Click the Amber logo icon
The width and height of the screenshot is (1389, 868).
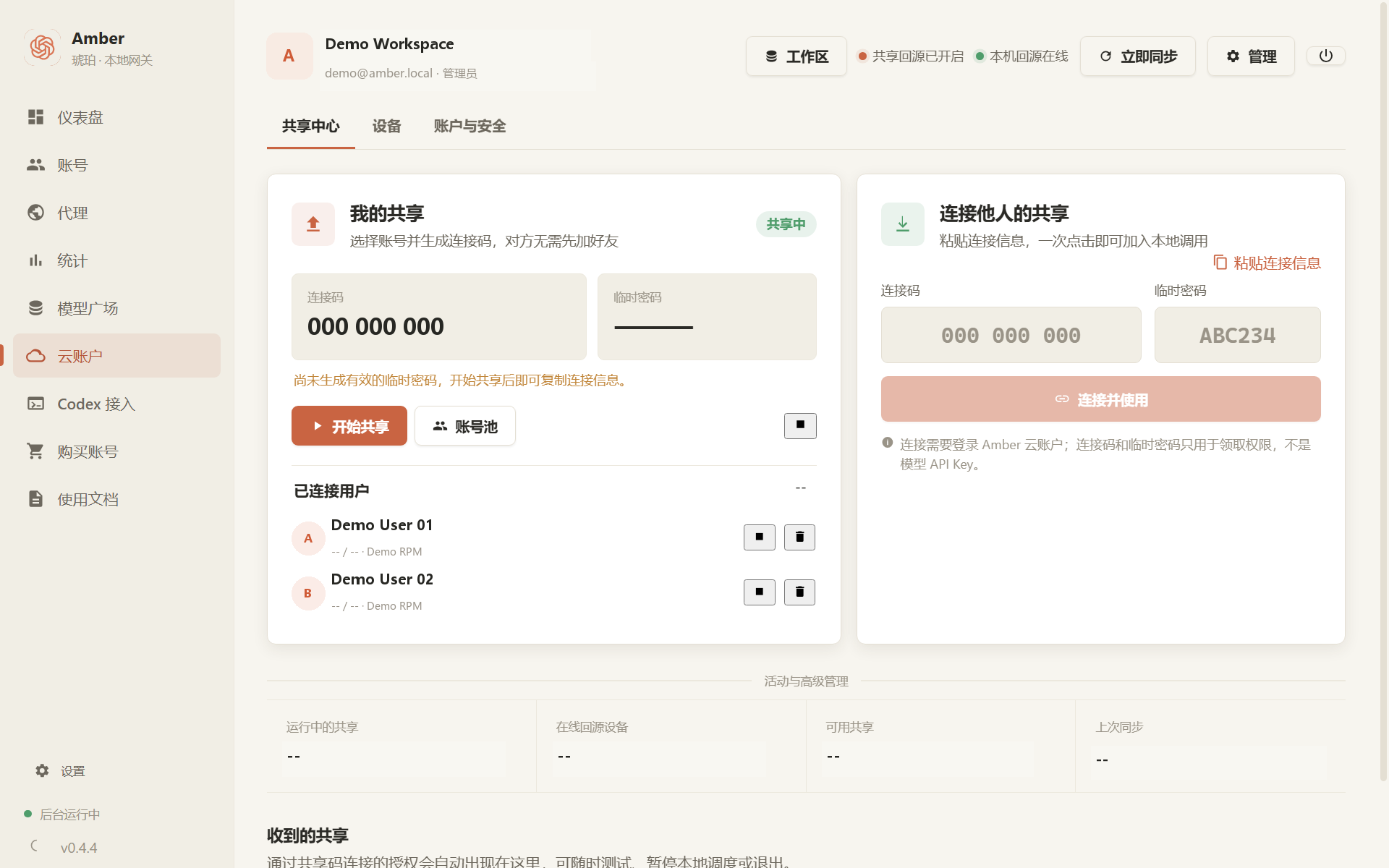42,48
